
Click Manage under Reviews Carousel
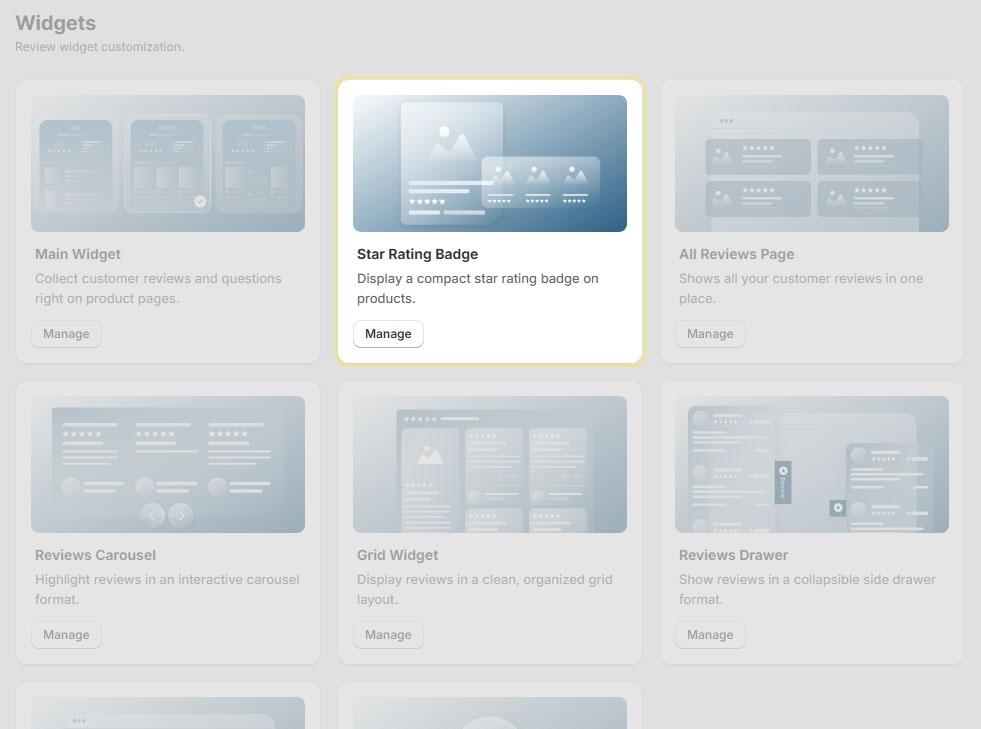[66, 635]
